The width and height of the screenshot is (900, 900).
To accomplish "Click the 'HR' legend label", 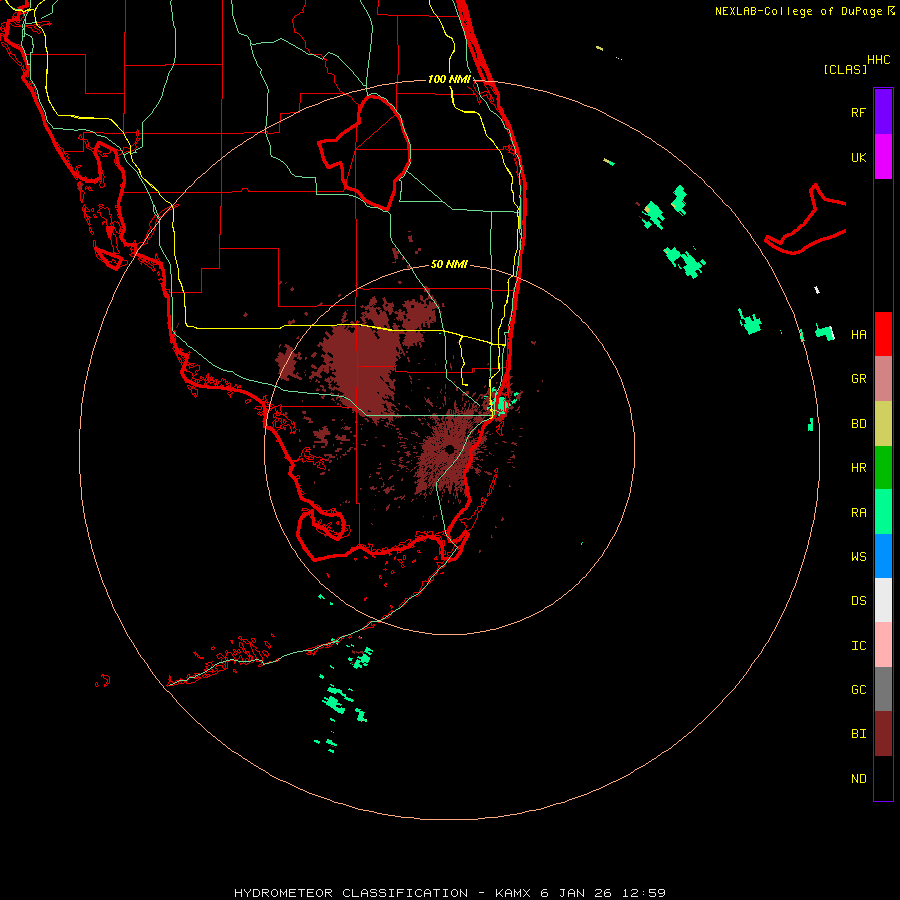I will 858,468.
